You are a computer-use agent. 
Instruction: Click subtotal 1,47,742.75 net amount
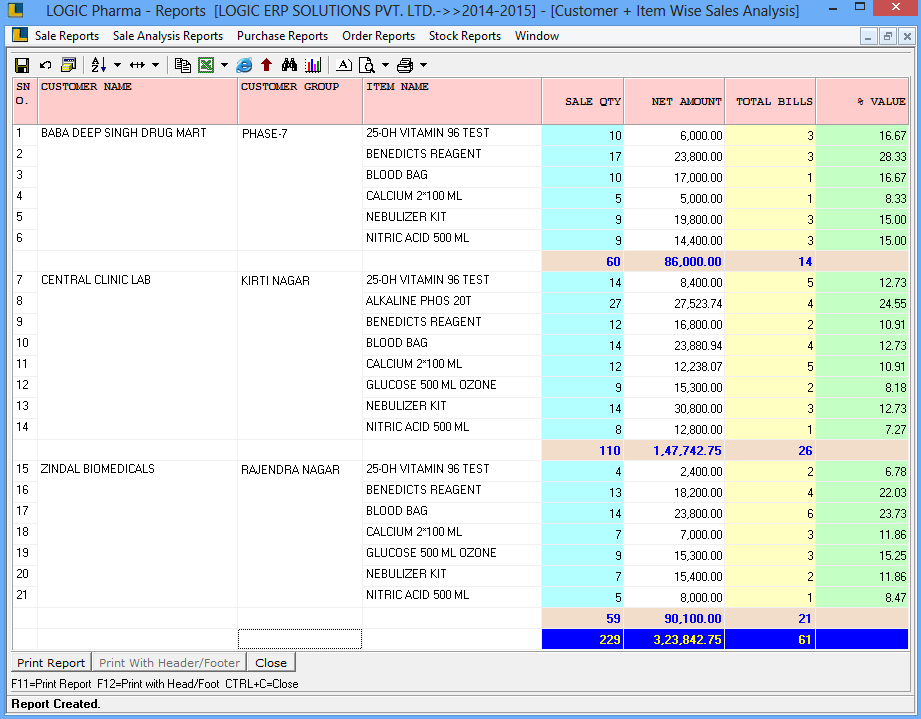click(x=674, y=451)
